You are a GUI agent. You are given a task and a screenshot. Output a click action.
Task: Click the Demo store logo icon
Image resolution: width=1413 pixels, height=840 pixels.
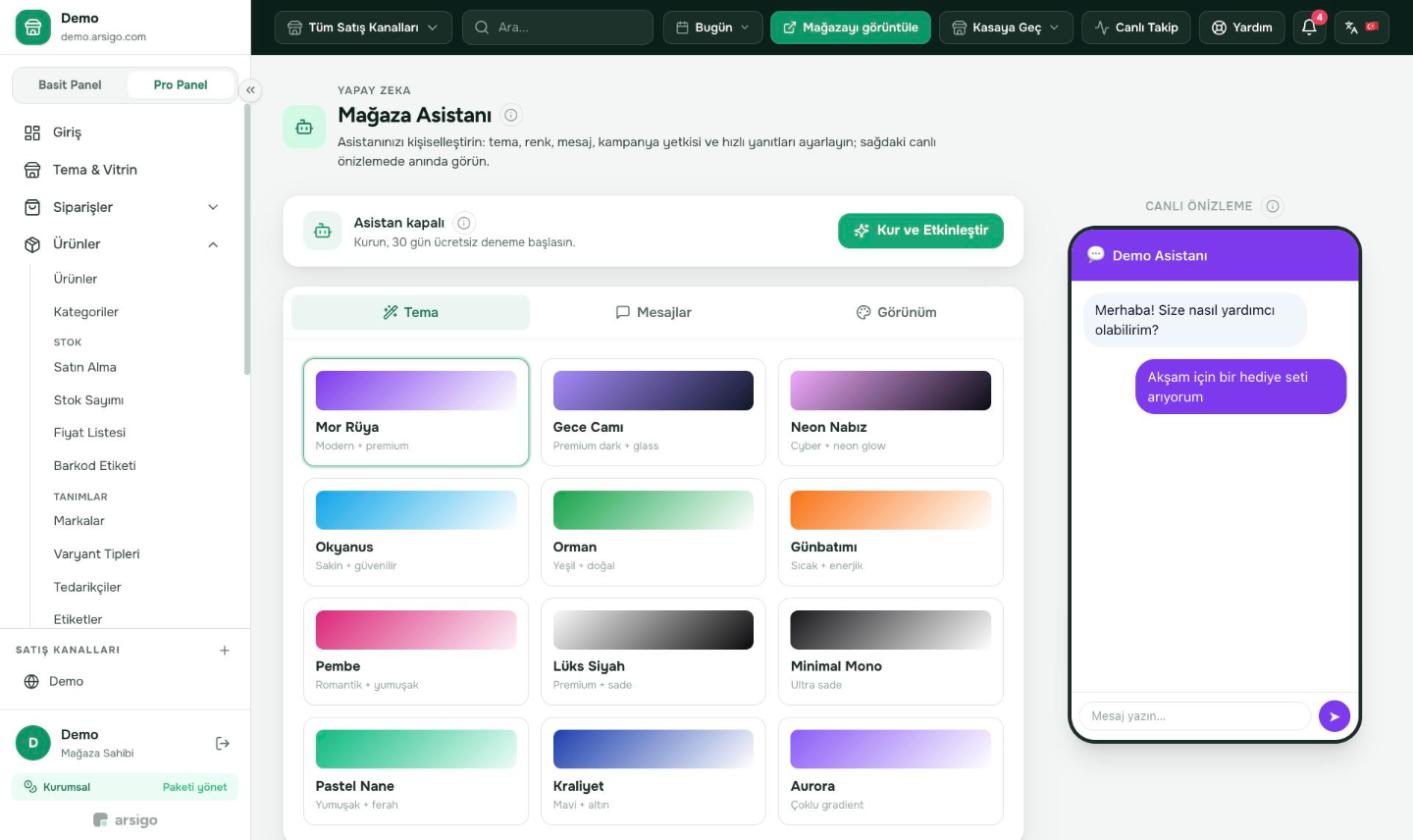pos(32,27)
